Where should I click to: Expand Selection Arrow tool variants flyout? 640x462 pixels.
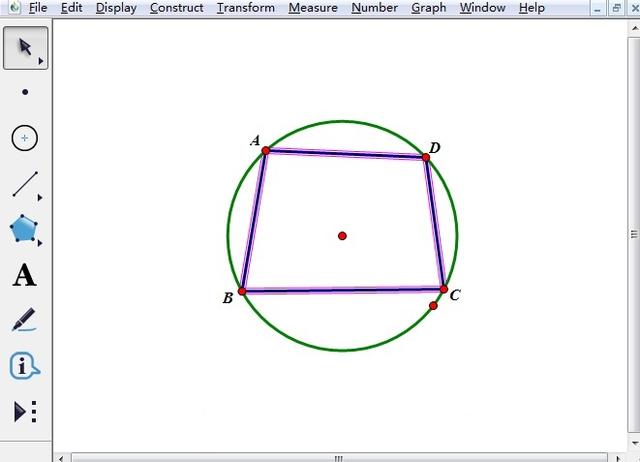[41, 61]
